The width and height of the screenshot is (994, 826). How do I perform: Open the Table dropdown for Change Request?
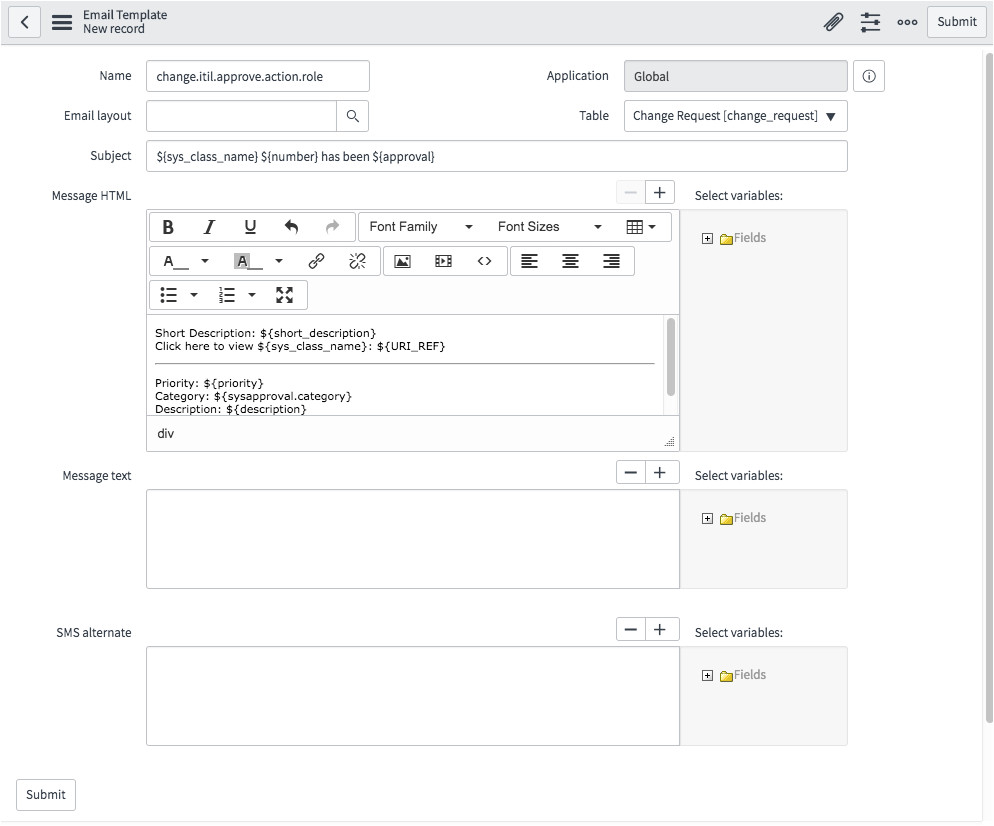pyautogui.click(x=735, y=116)
